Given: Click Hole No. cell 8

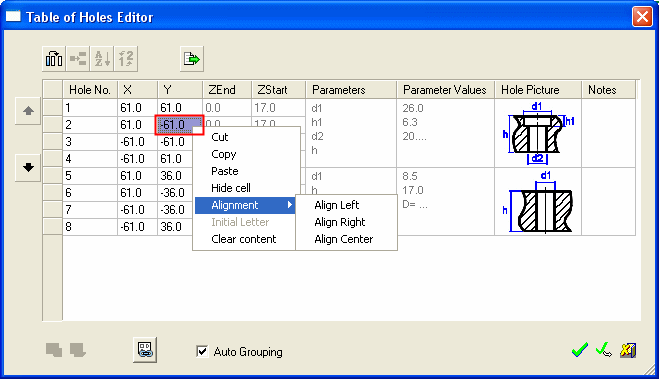Looking at the screenshot, I should 90,227.
